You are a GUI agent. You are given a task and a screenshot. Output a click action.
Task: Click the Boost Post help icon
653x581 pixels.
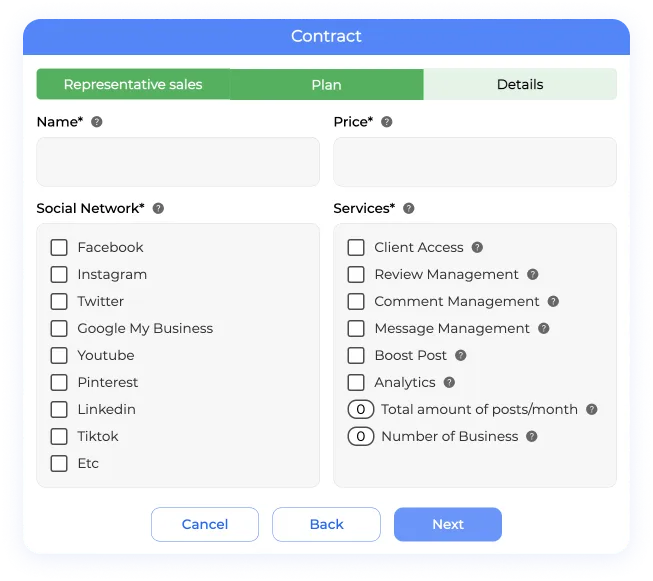(x=461, y=355)
